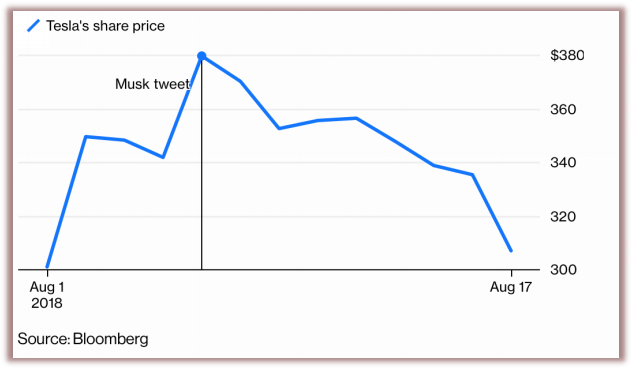Click the 360 axis label
Viewport: 632px width, 368px height.
coord(563,109)
